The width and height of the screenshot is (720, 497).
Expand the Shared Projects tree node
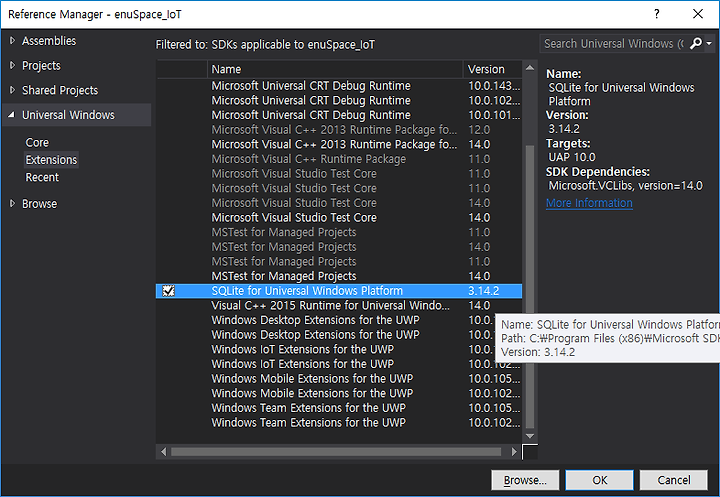coord(12,90)
